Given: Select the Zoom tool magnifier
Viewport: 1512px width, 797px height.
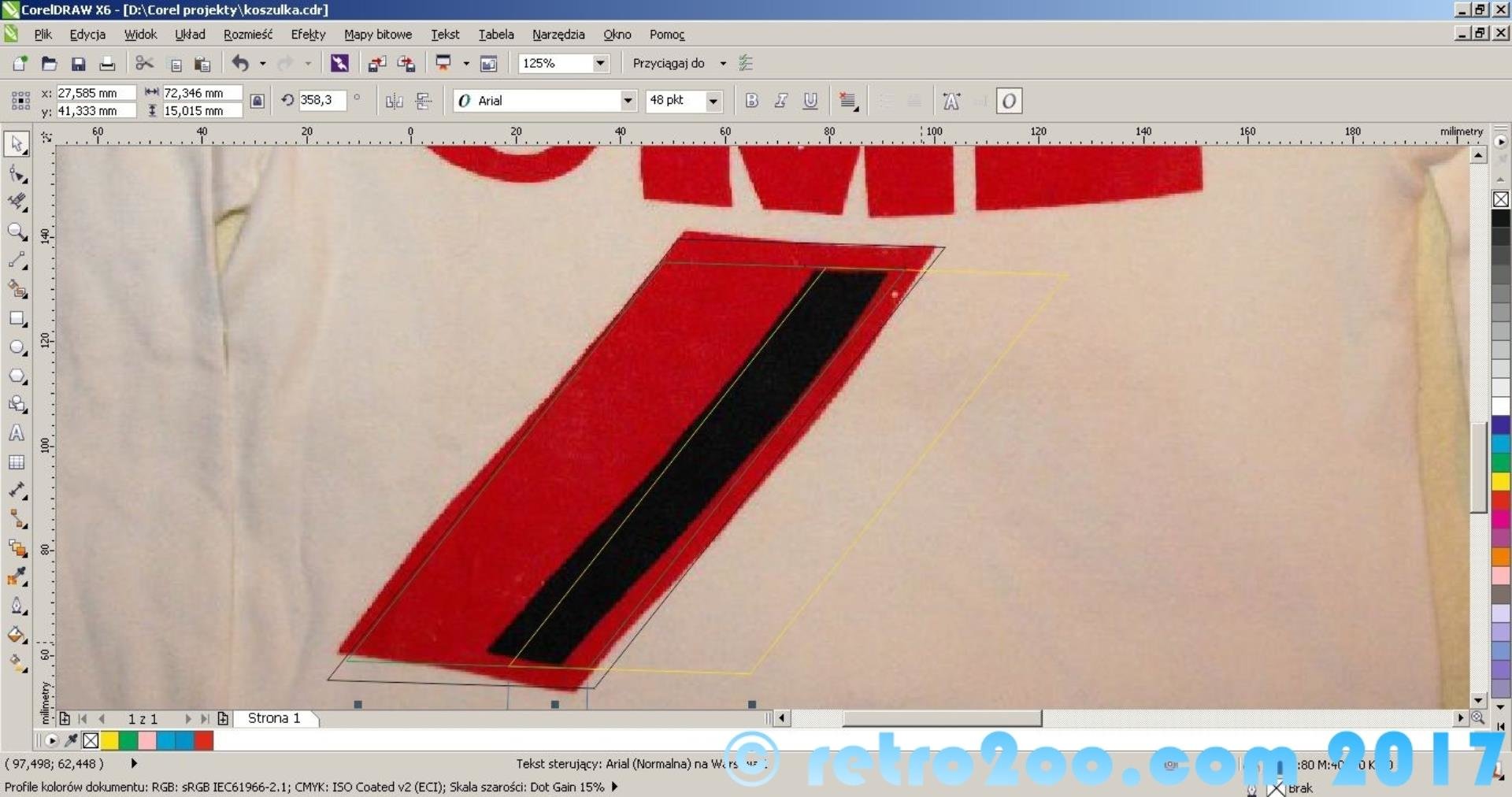Looking at the screenshot, I should pyautogui.click(x=17, y=231).
